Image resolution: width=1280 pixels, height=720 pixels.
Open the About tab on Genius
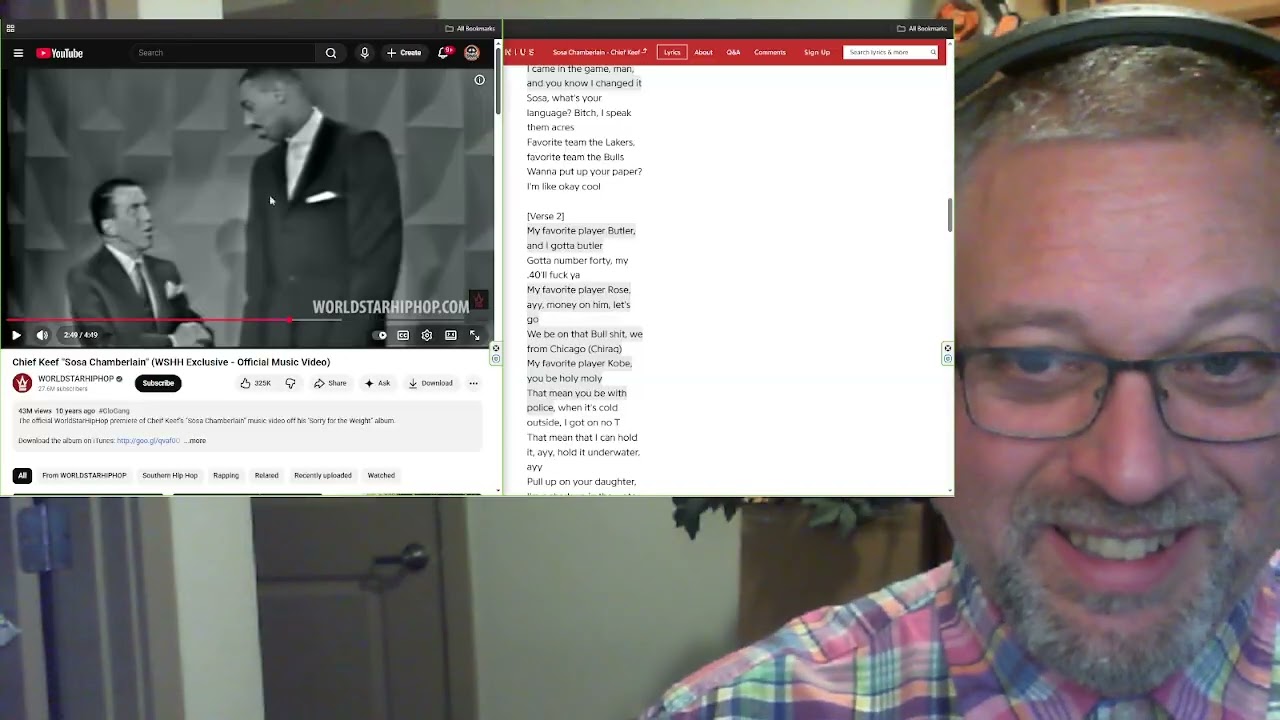click(x=704, y=52)
